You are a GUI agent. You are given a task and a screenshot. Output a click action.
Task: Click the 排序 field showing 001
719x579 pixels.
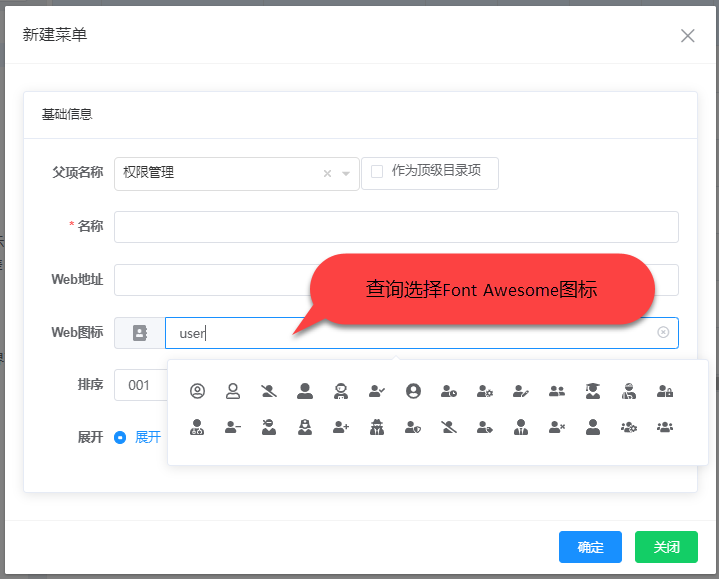point(141,385)
